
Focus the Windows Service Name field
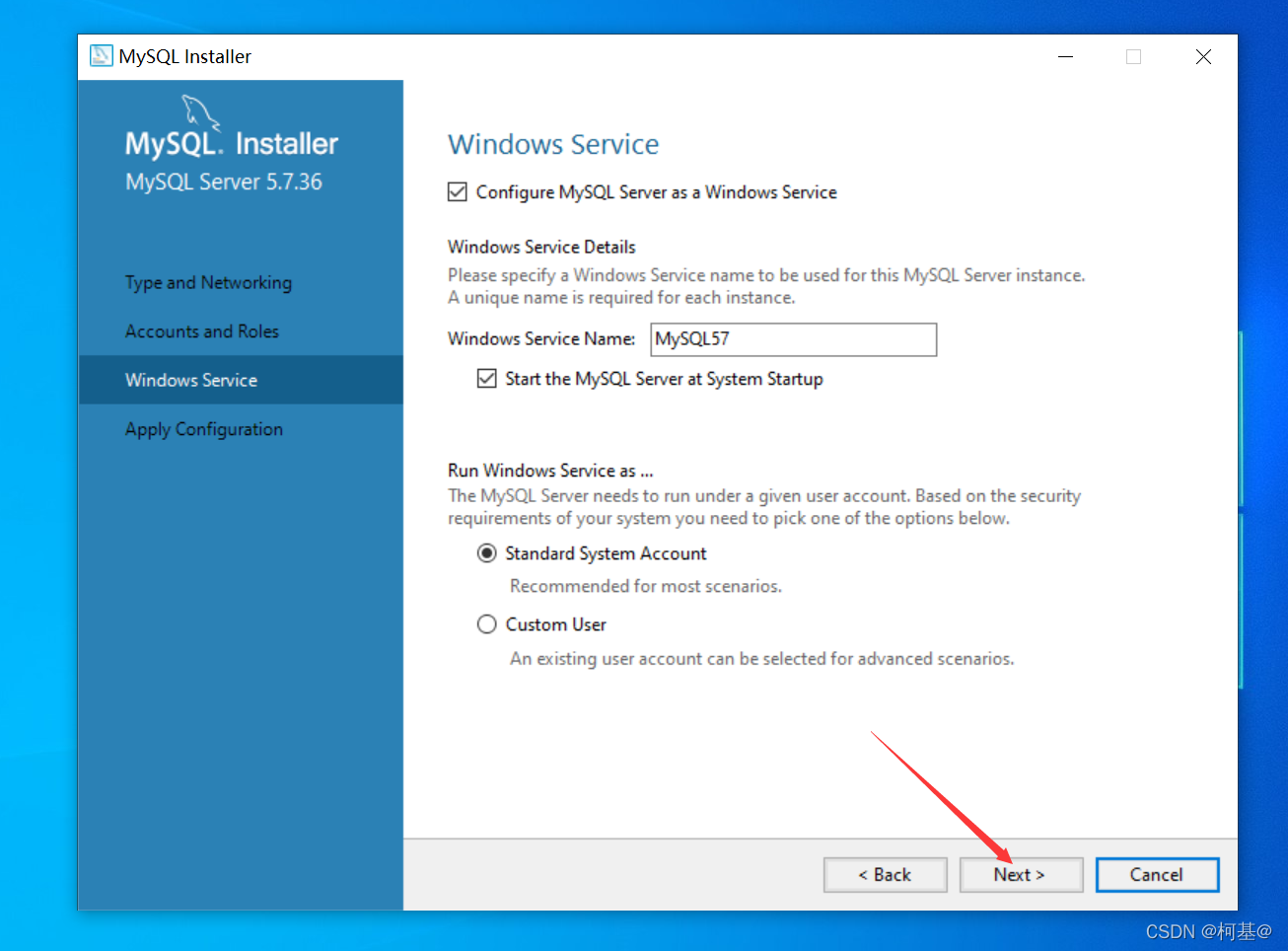794,339
